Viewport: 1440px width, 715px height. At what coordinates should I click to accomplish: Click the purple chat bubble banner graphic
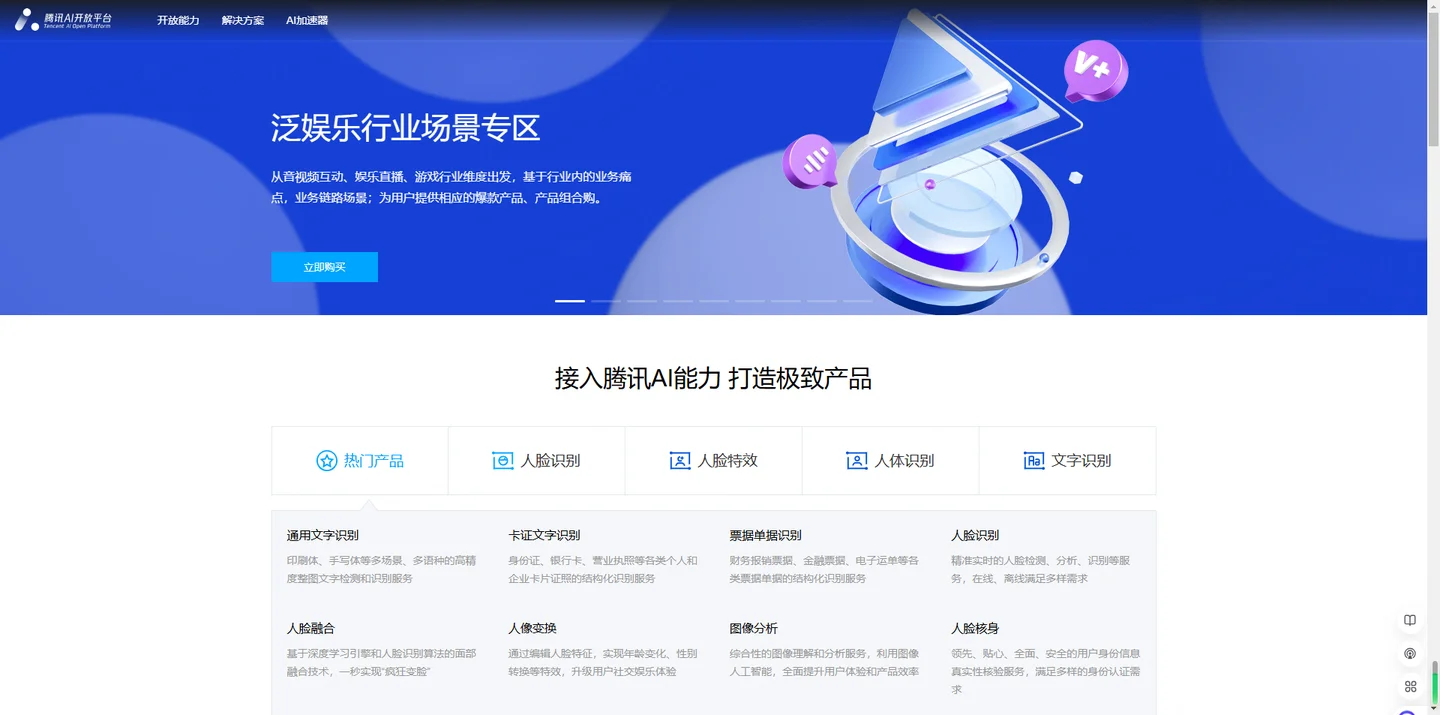point(810,162)
